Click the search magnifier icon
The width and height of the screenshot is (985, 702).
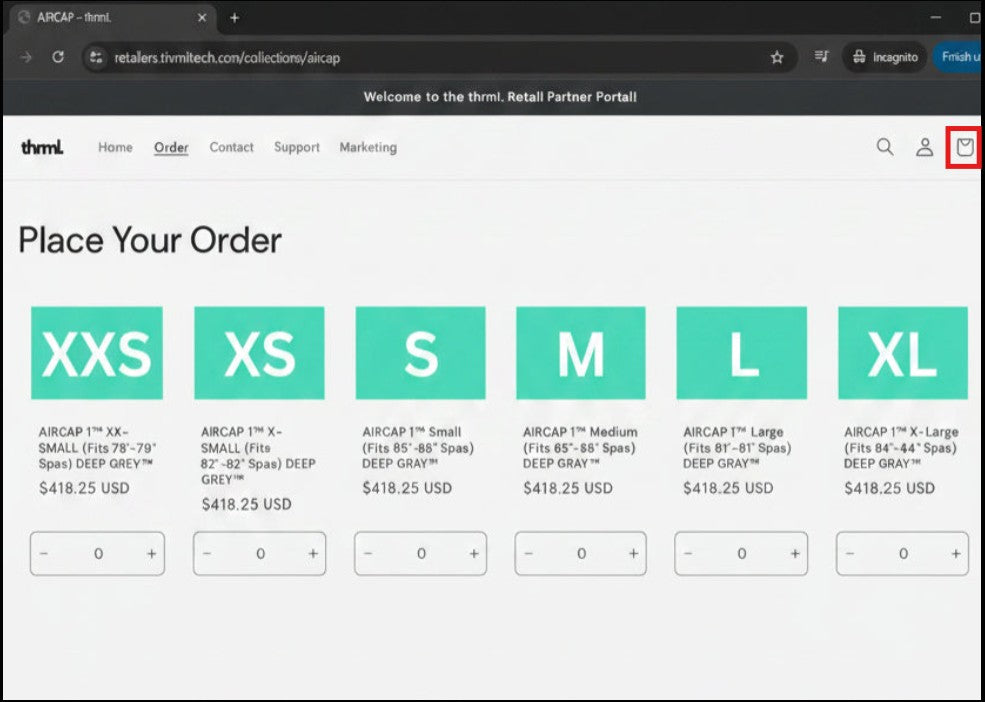(884, 147)
